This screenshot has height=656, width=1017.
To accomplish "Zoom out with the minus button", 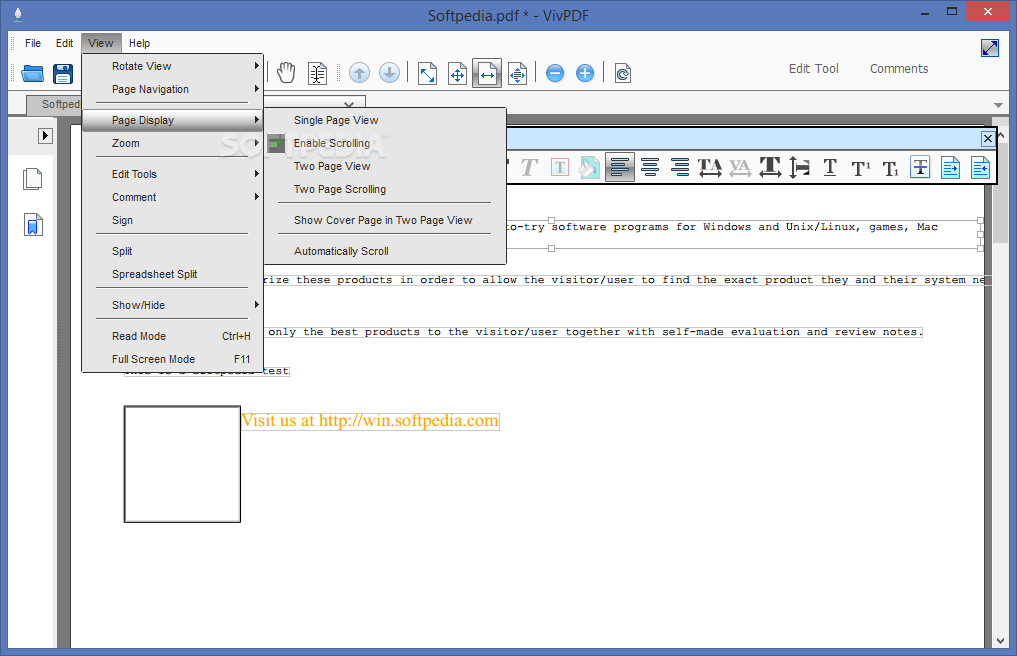I will (555, 73).
